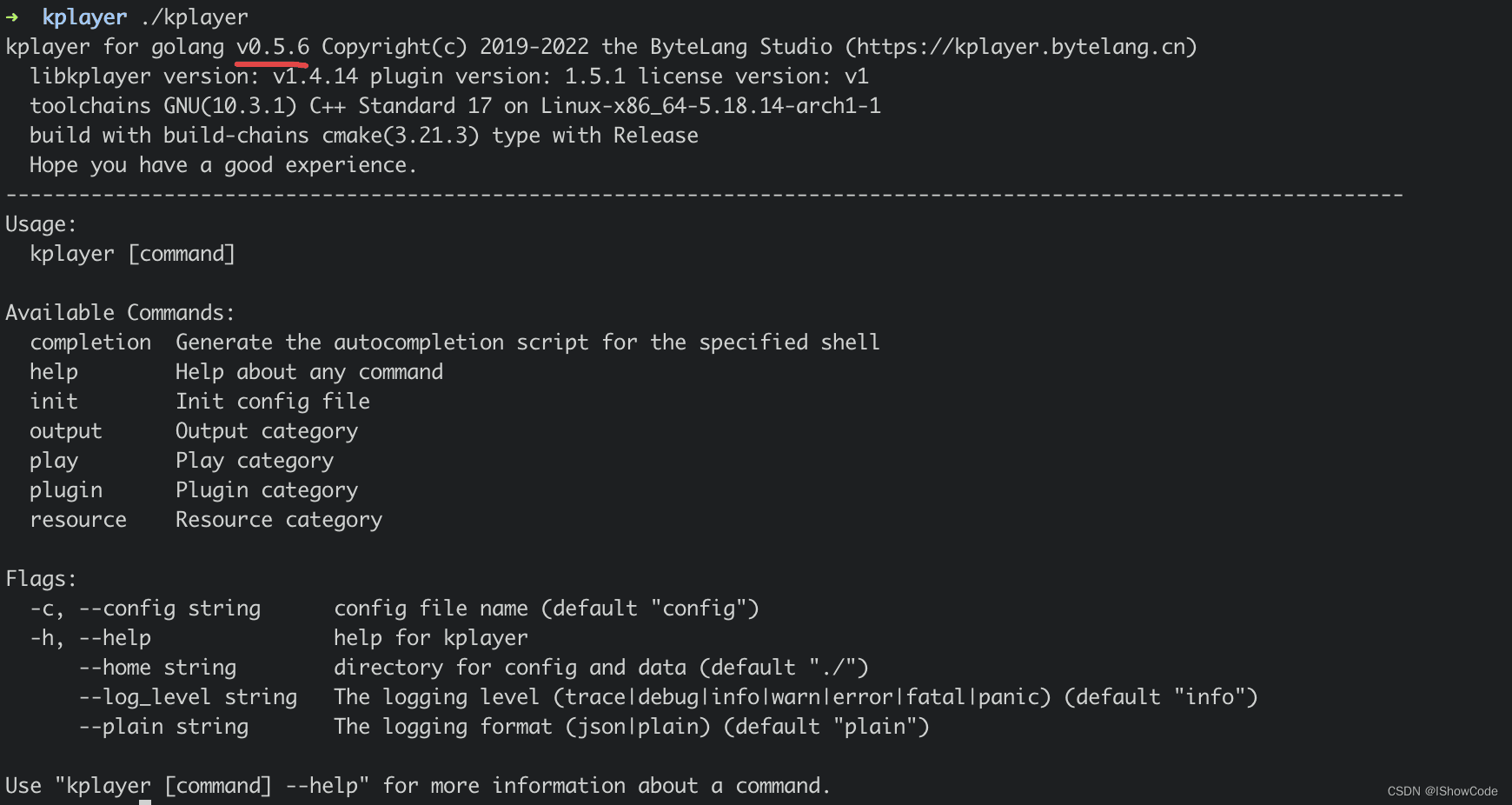Click the "resource" command name
The image size is (1512, 805).
pos(78,520)
